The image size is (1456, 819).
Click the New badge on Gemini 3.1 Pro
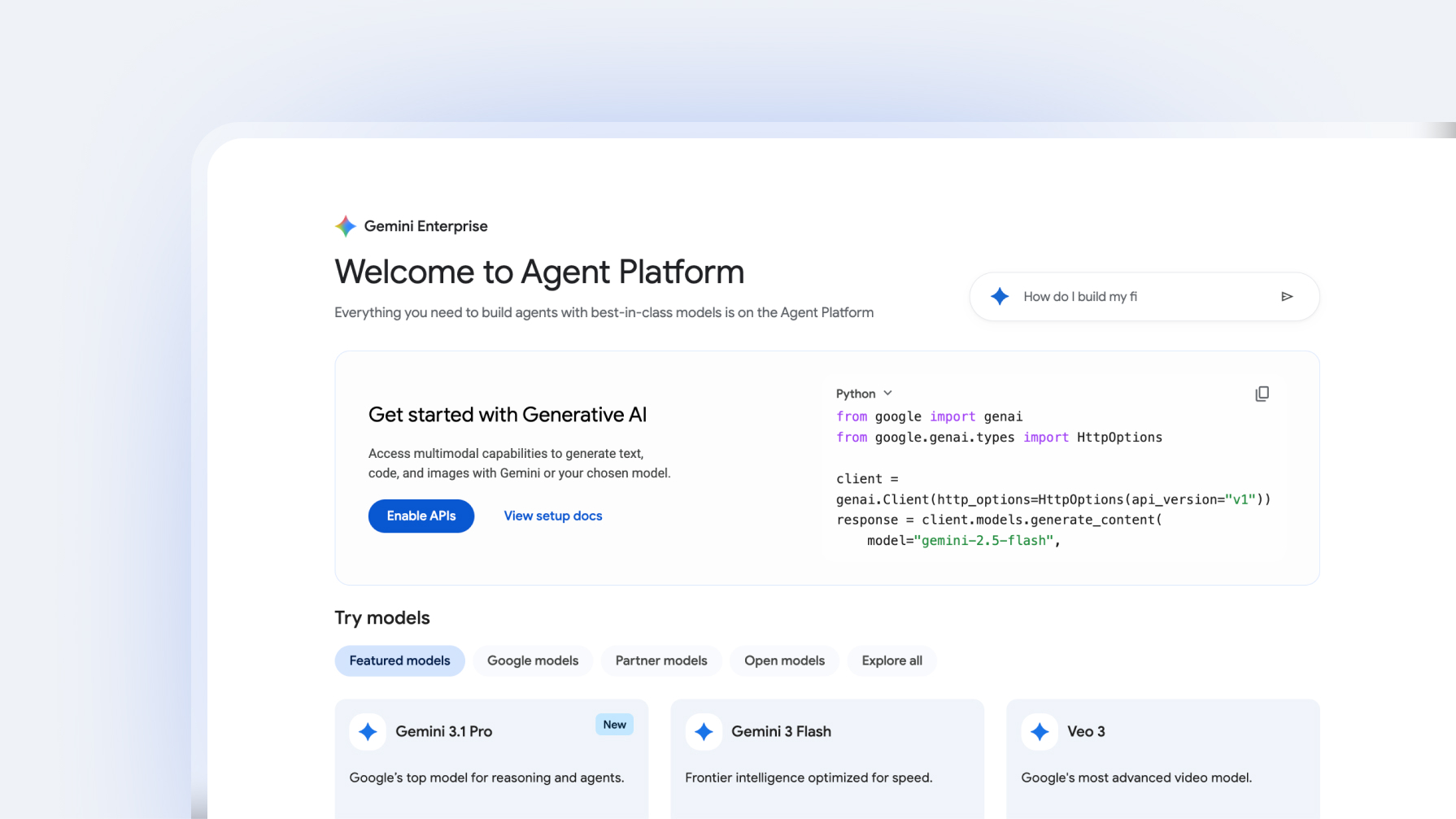point(614,725)
